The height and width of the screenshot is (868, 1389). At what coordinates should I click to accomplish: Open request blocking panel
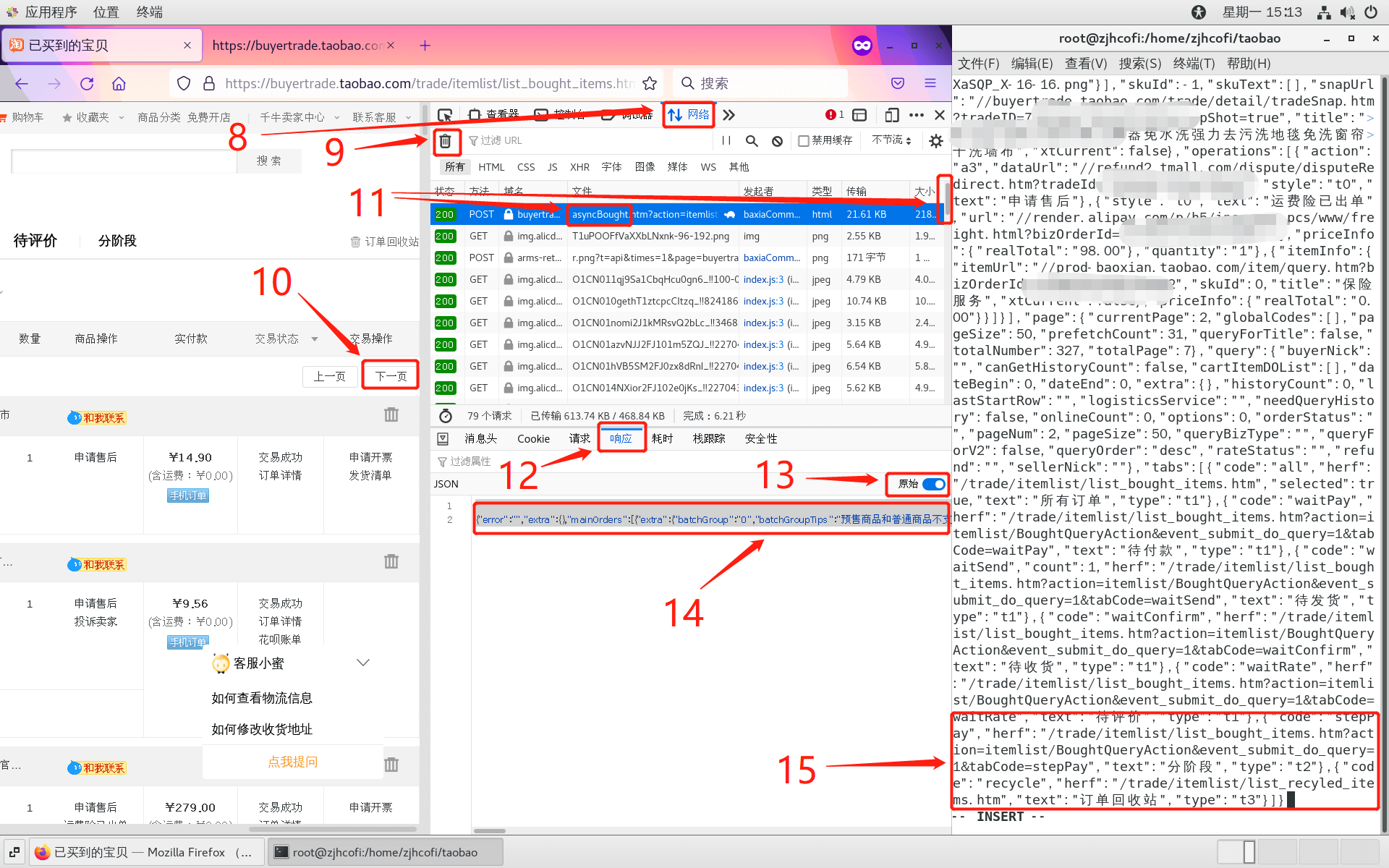point(777,140)
